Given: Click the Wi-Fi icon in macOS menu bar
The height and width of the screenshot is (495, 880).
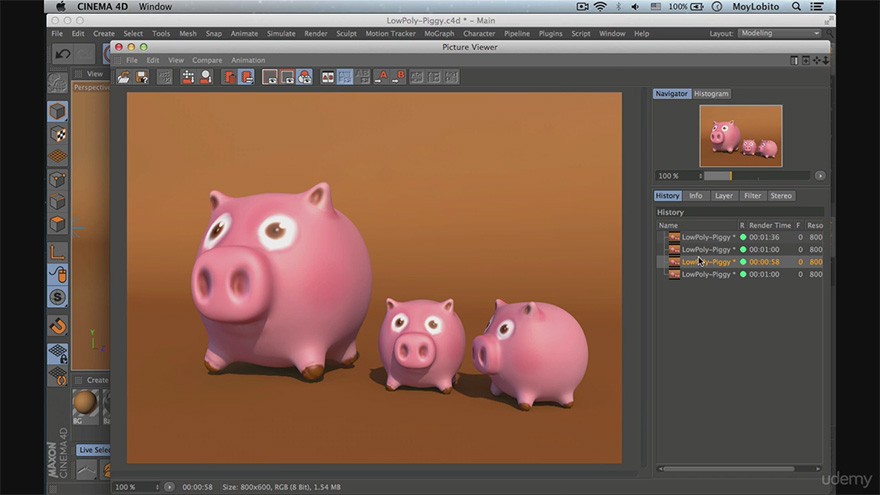Looking at the screenshot, I should (x=600, y=7).
